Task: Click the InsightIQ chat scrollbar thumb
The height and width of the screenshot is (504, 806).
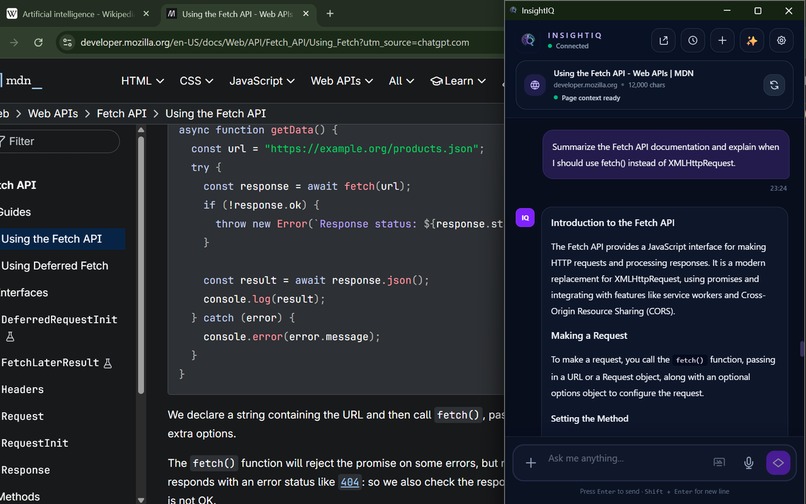Action: click(x=802, y=348)
